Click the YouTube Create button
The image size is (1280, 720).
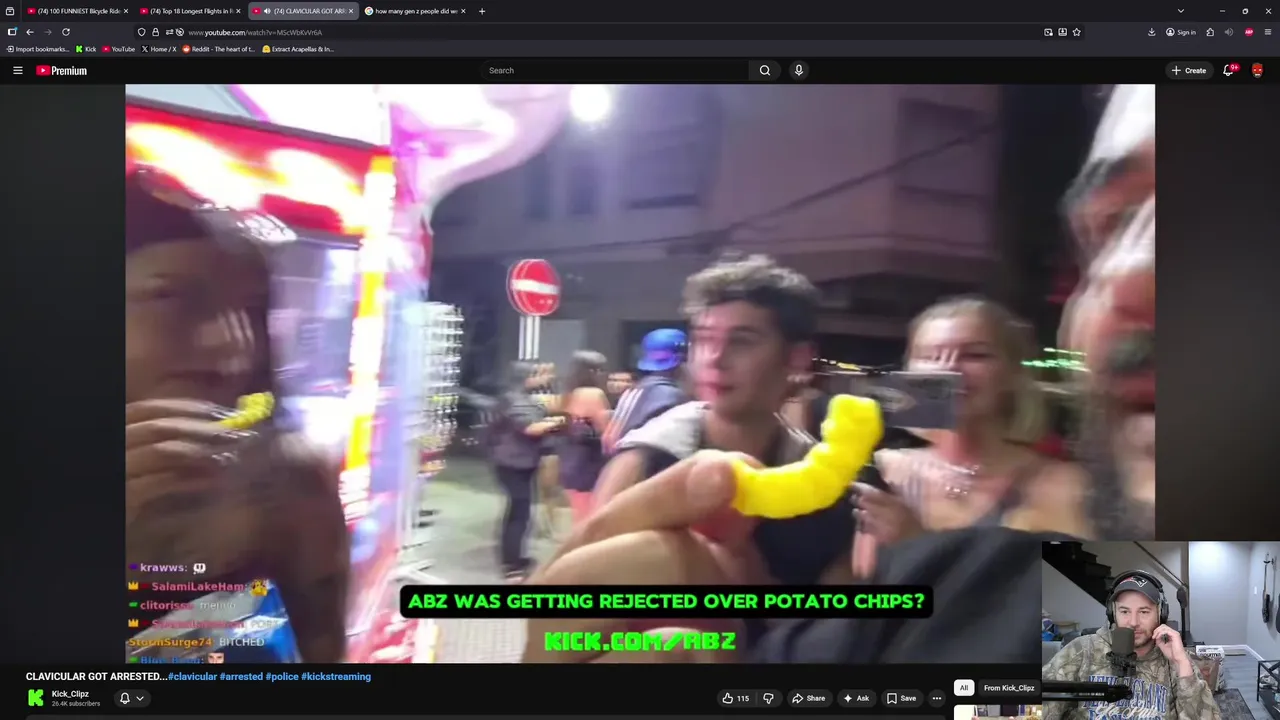(x=1189, y=70)
